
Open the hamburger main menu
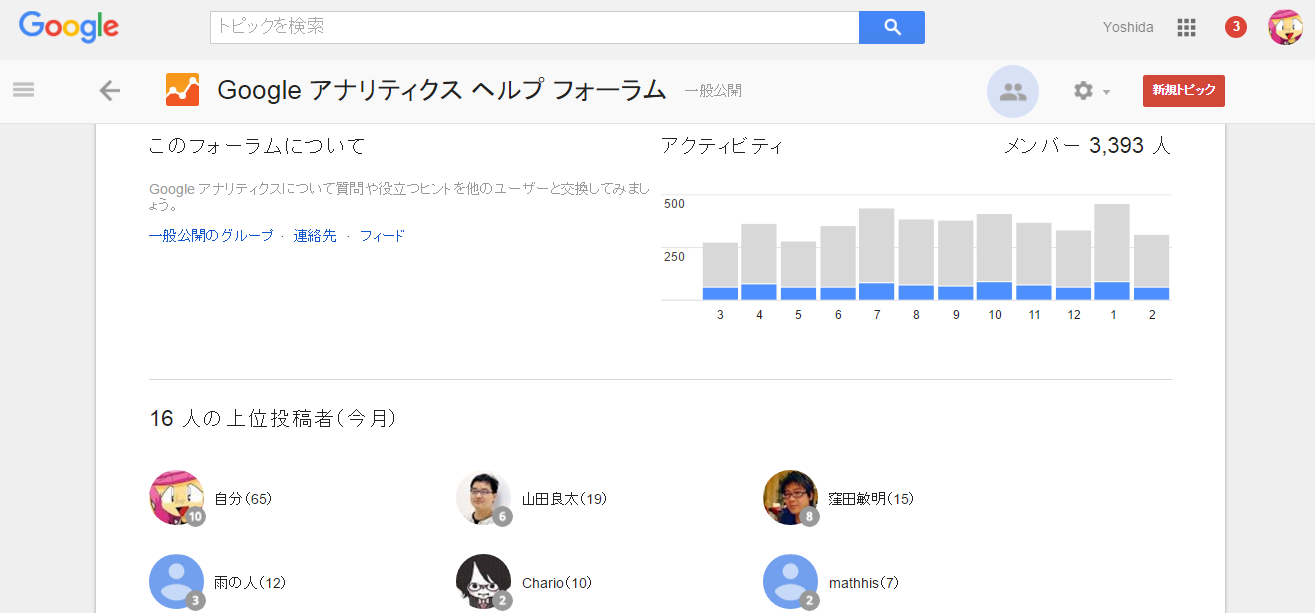(24, 89)
